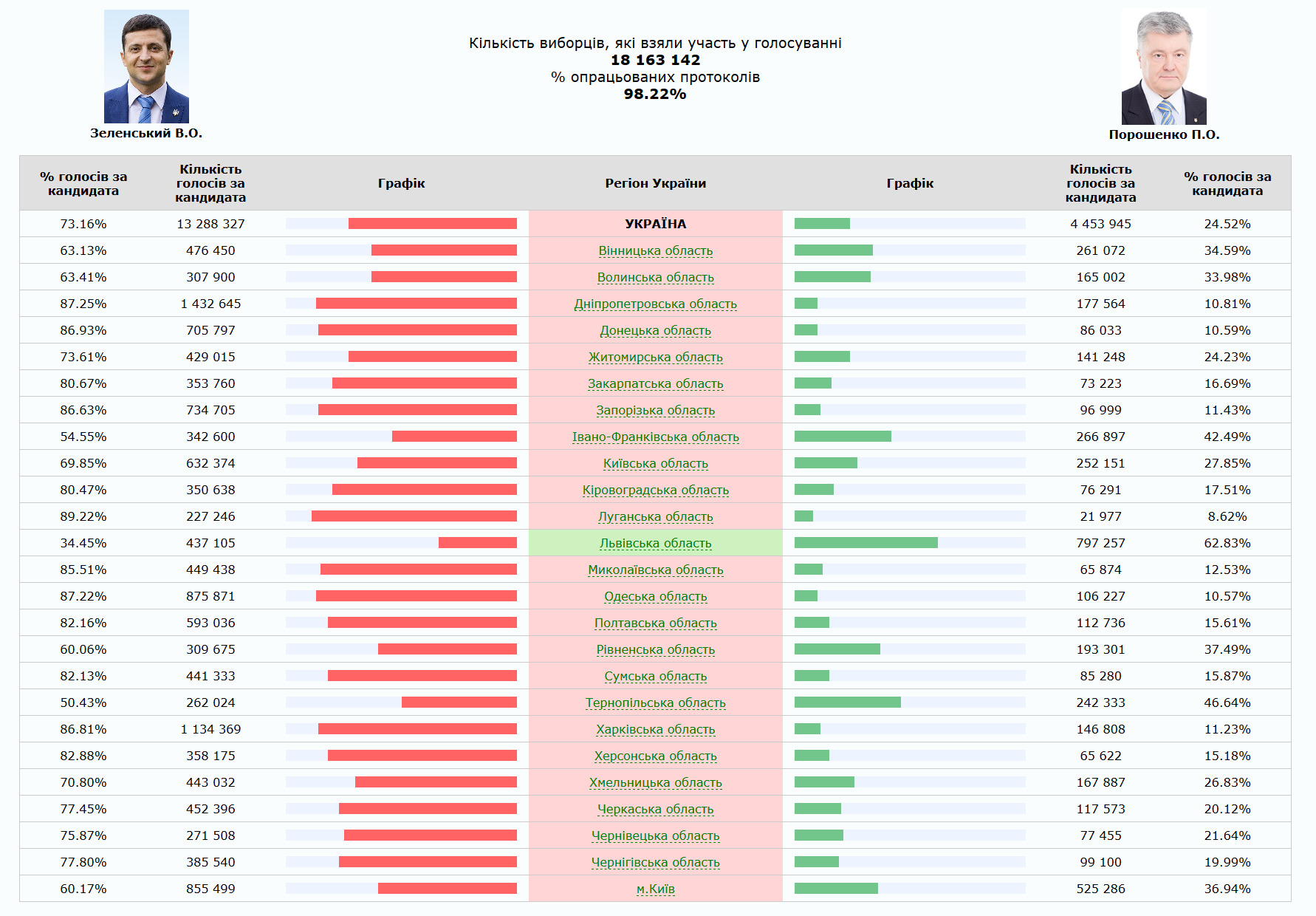Click the red bar for УКРАЇНА row
This screenshot has height=916, width=1316.
[432, 223]
